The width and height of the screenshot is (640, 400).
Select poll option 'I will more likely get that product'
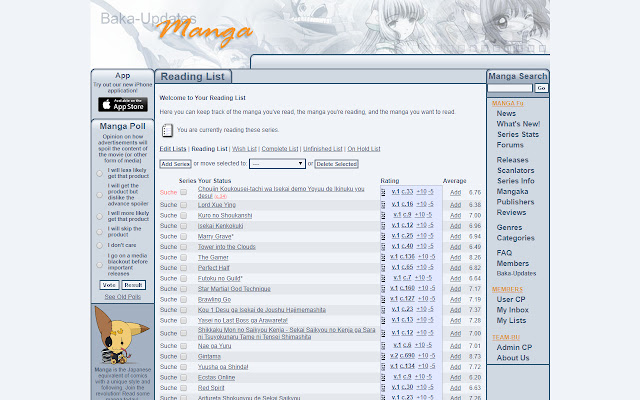click(99, 216)
